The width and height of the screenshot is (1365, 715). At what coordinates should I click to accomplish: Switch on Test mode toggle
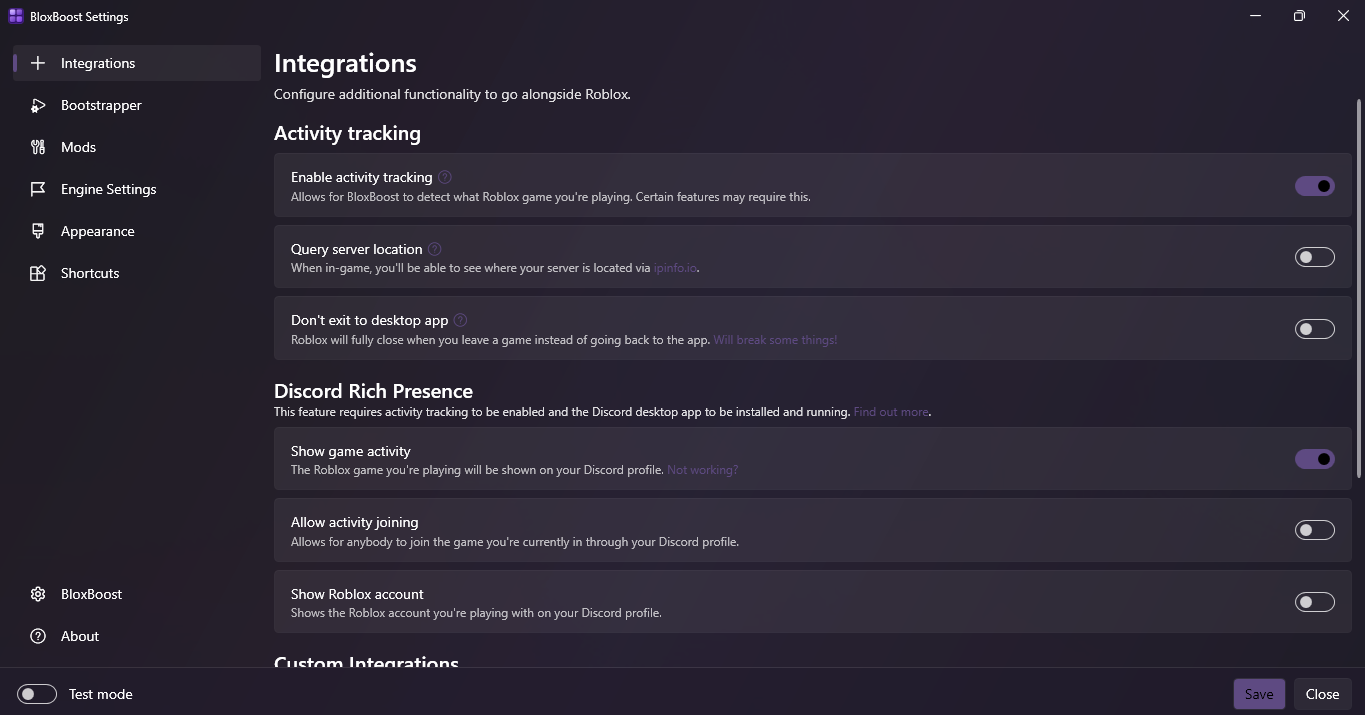pos(37,694)
